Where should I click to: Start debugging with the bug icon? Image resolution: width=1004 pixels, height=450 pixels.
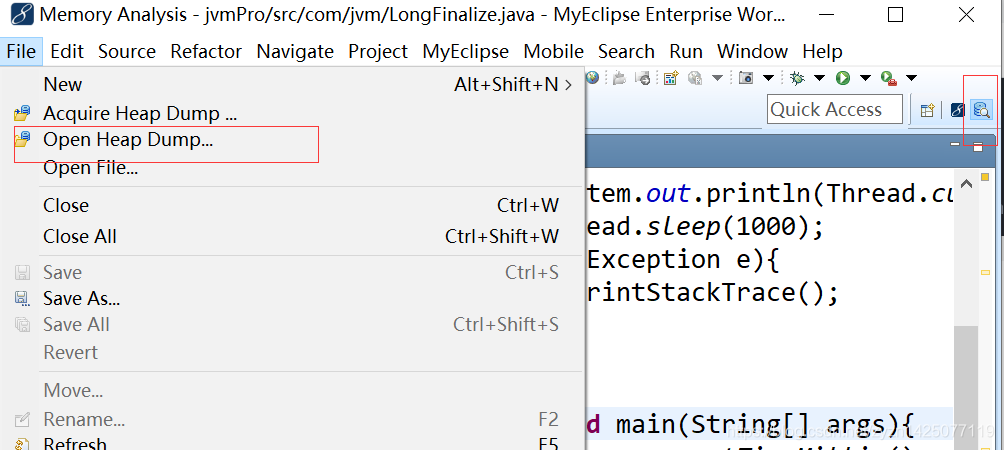[x=797, y=77]
